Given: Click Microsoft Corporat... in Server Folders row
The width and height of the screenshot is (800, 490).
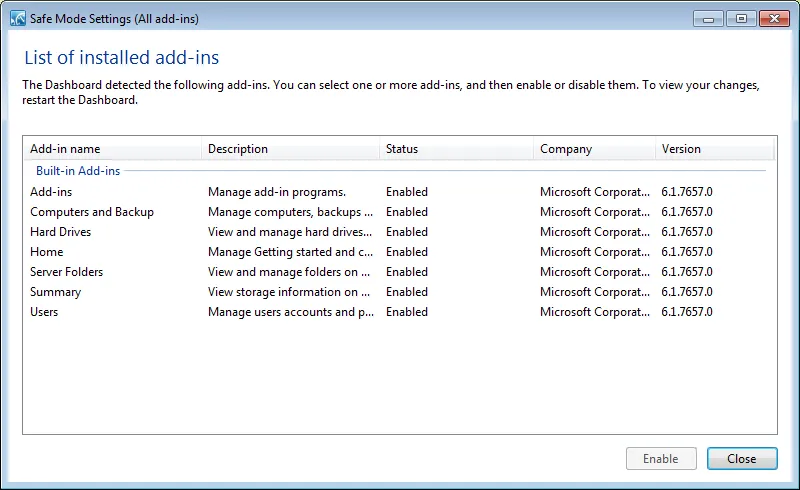Looking at the screenshot, I should (595, 272).
